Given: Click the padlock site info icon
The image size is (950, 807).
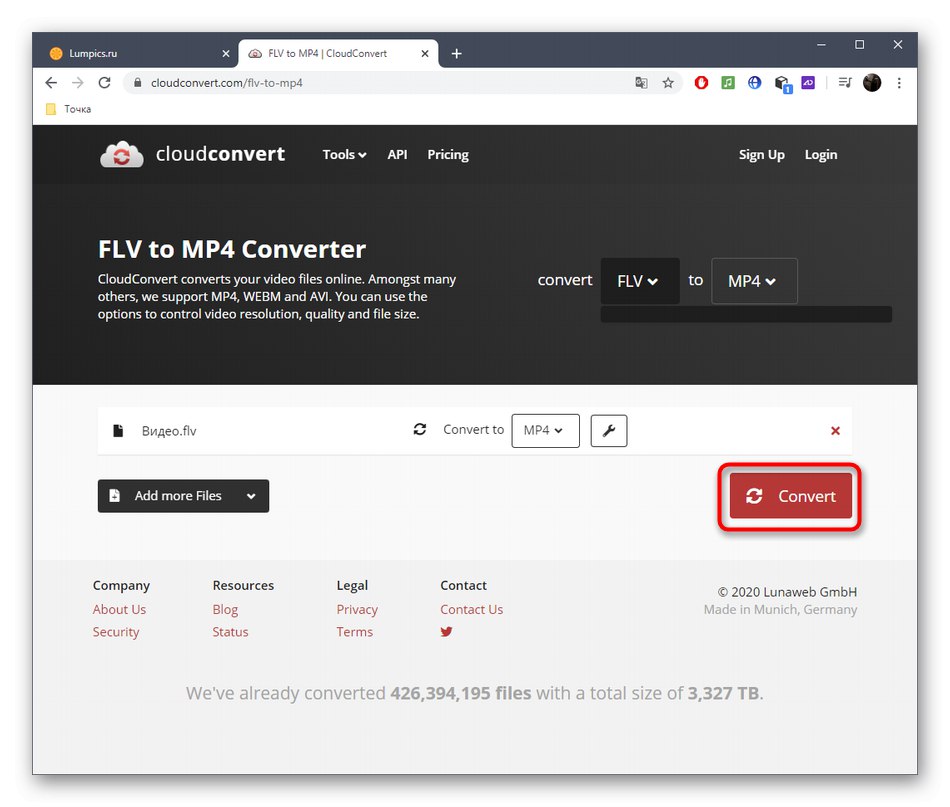Looking at the screenshot, I should pos(138,82).
